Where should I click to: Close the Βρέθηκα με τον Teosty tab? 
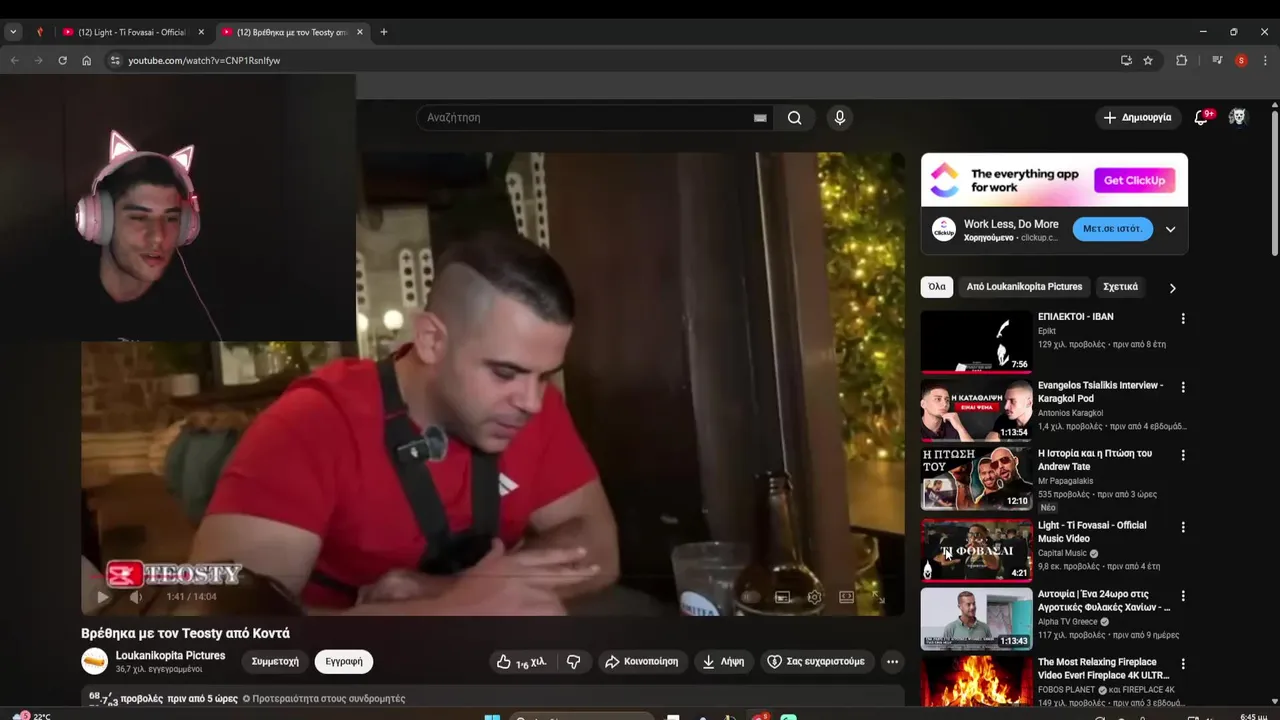360,32
